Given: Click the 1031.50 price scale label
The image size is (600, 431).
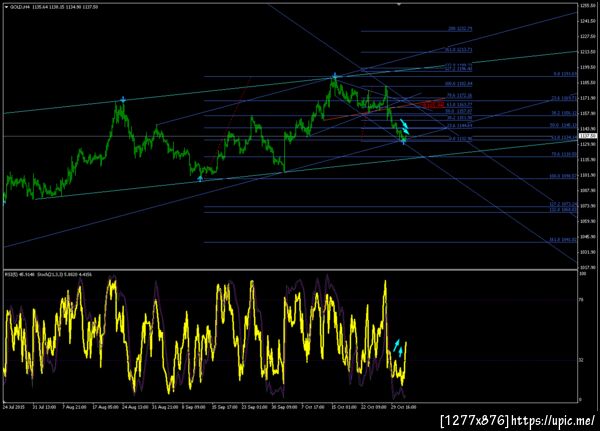Looking at the screenshot, I should [x=588, y=252].
